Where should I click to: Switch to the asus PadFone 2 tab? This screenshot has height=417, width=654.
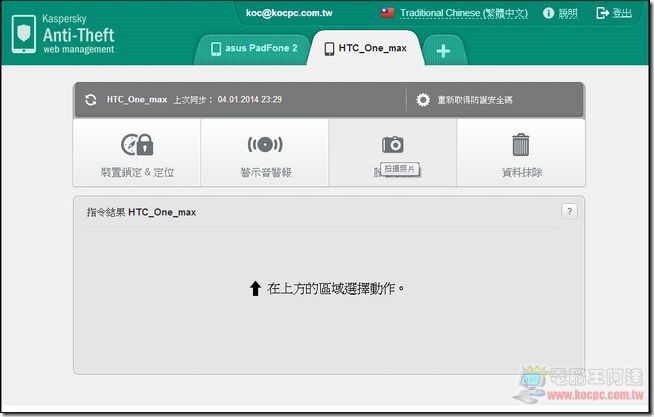(x=253, y=49)
